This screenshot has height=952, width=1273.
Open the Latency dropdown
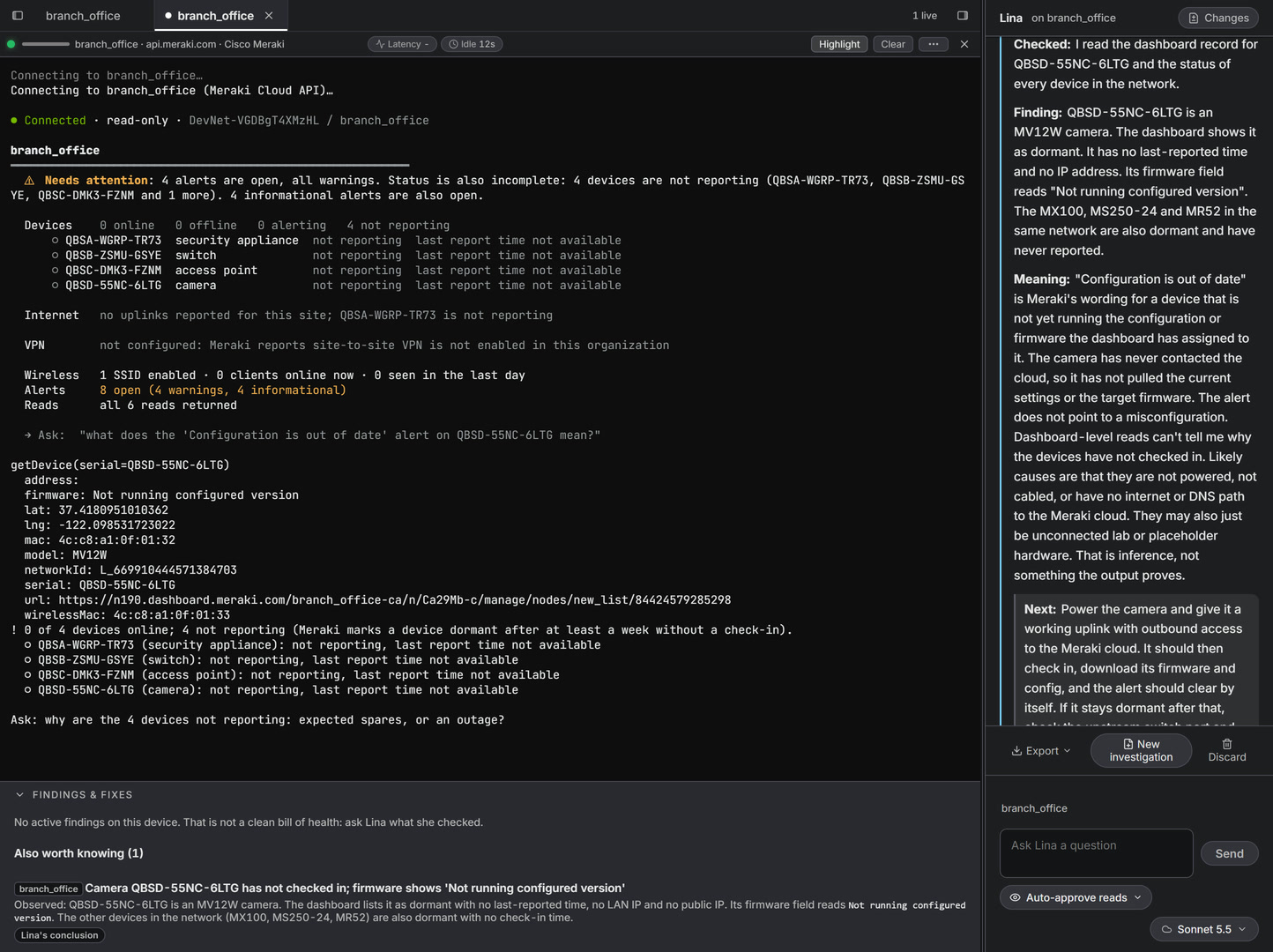click(402, 44)
